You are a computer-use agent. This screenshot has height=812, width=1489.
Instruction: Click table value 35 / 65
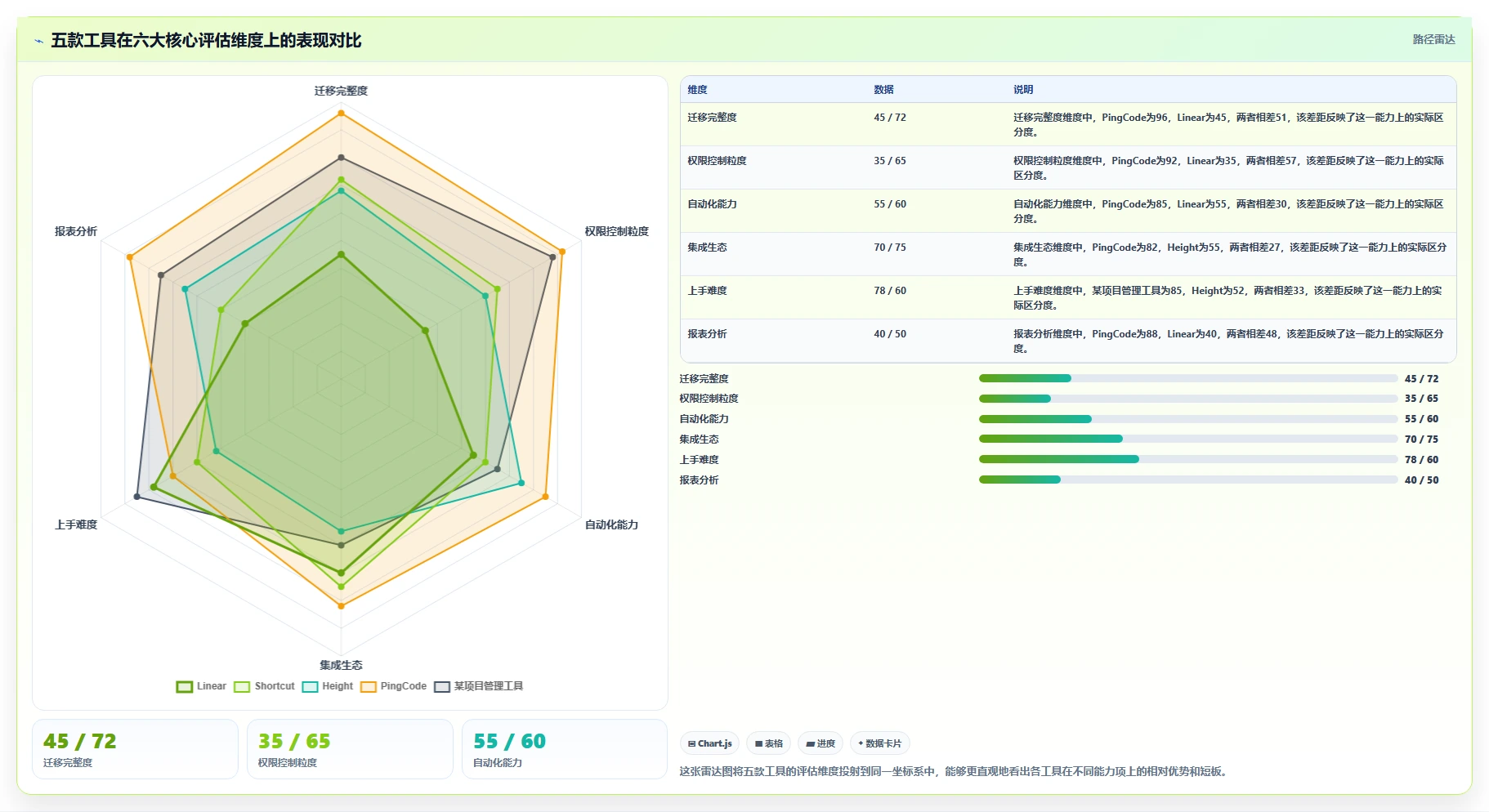point(890,161)
